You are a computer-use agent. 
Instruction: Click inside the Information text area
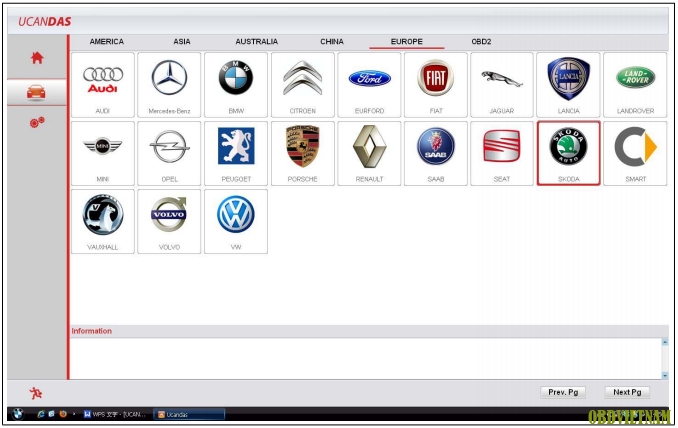pyautogui.click(x=366, y=359)
